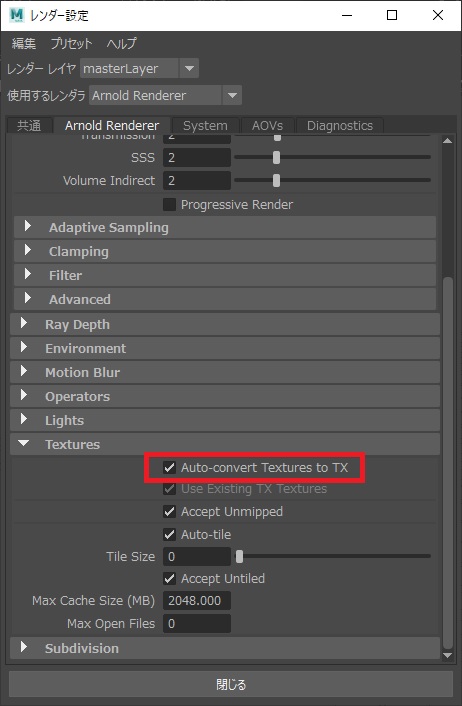Expand the Subdivision section
Screen dimensions: 462x706
click(225, 648)
